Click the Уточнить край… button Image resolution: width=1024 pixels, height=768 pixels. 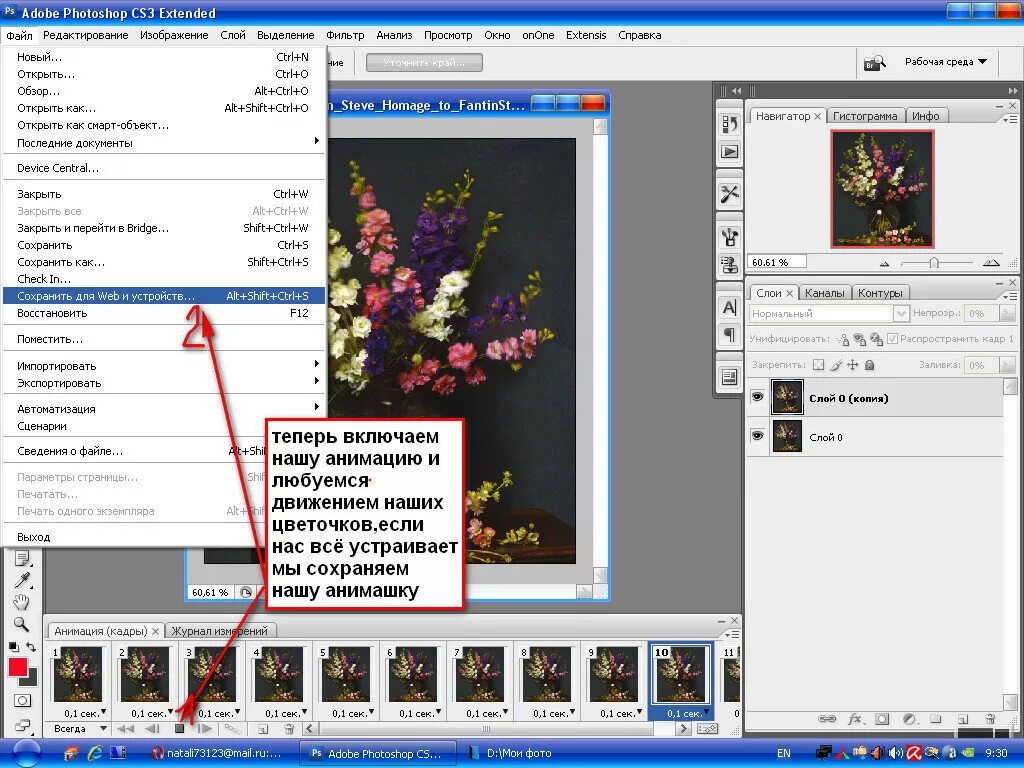(424, 63)
